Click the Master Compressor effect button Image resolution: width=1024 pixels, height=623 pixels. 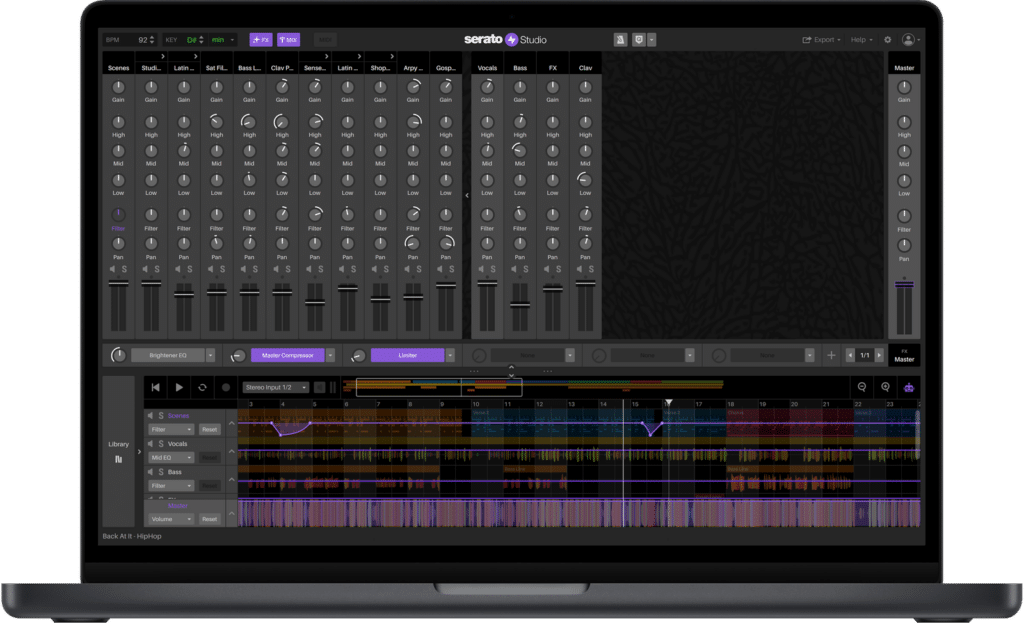tap(288, 355)
